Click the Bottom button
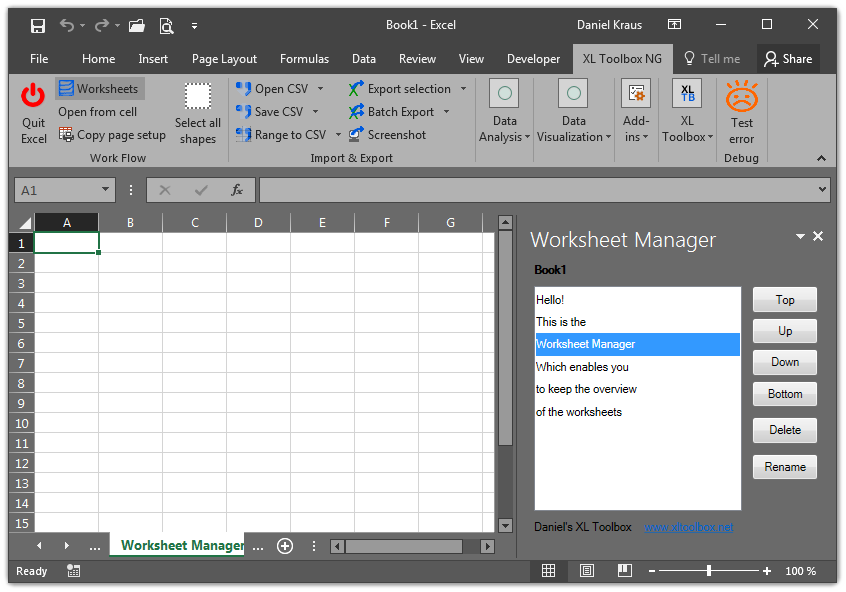The image size is (846, 592). click(x=784, y=394)
